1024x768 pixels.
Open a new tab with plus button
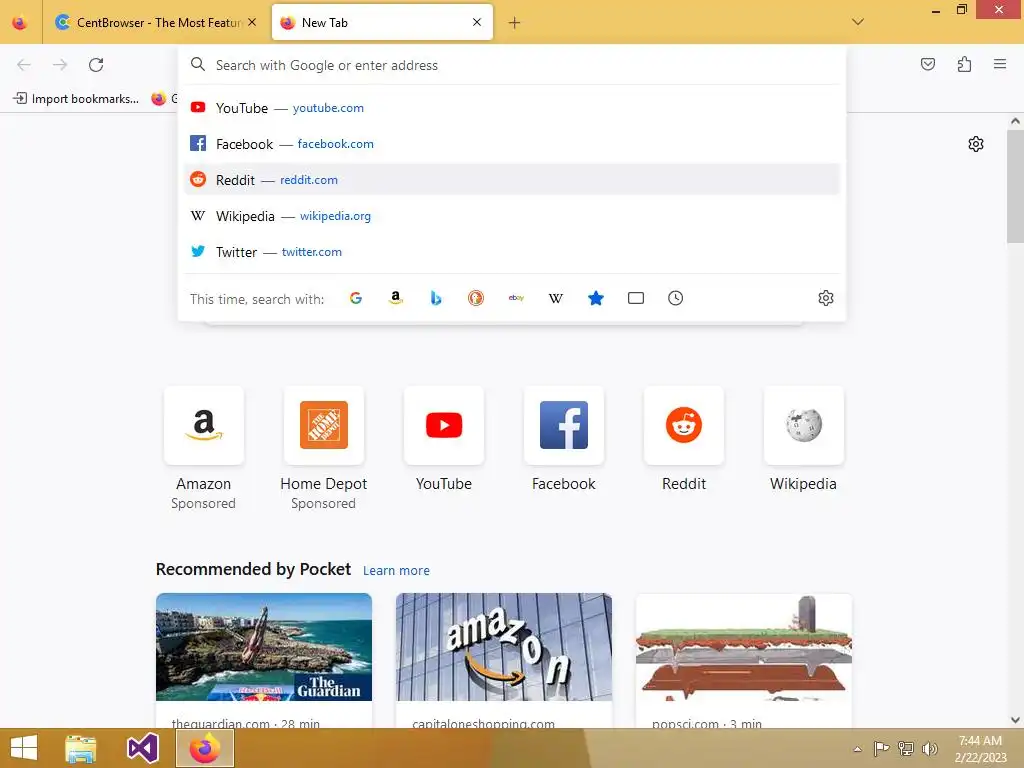pos(515,23)
